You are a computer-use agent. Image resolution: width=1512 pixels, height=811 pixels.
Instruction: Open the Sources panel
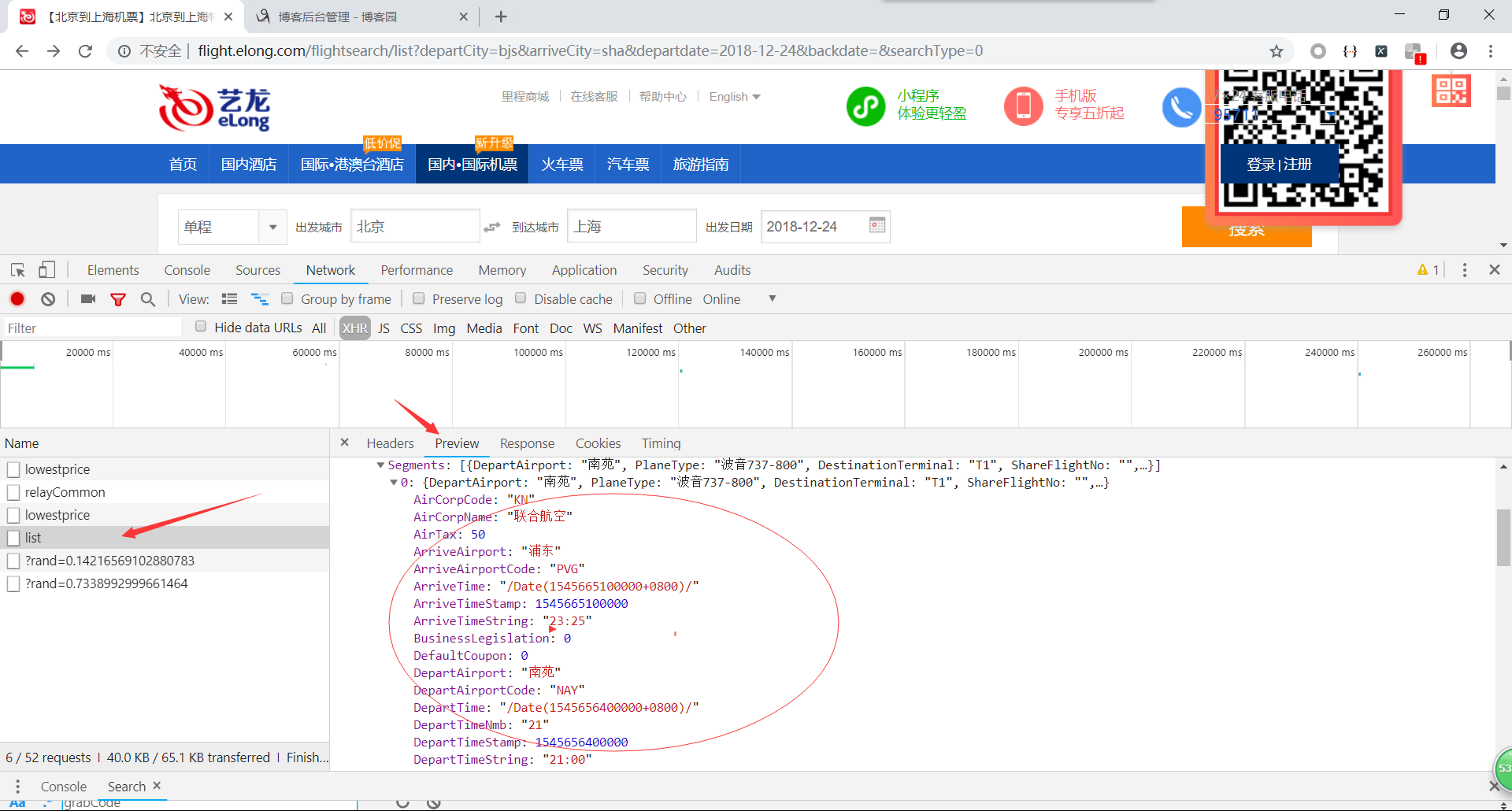pyautogui.click(x=258, y=270)
